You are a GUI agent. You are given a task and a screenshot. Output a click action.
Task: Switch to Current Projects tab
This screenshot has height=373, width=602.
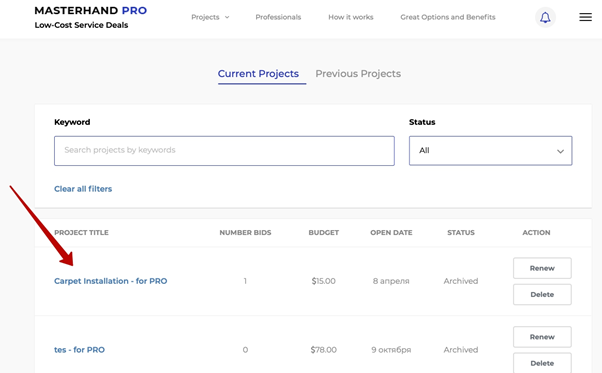[258, 74]
